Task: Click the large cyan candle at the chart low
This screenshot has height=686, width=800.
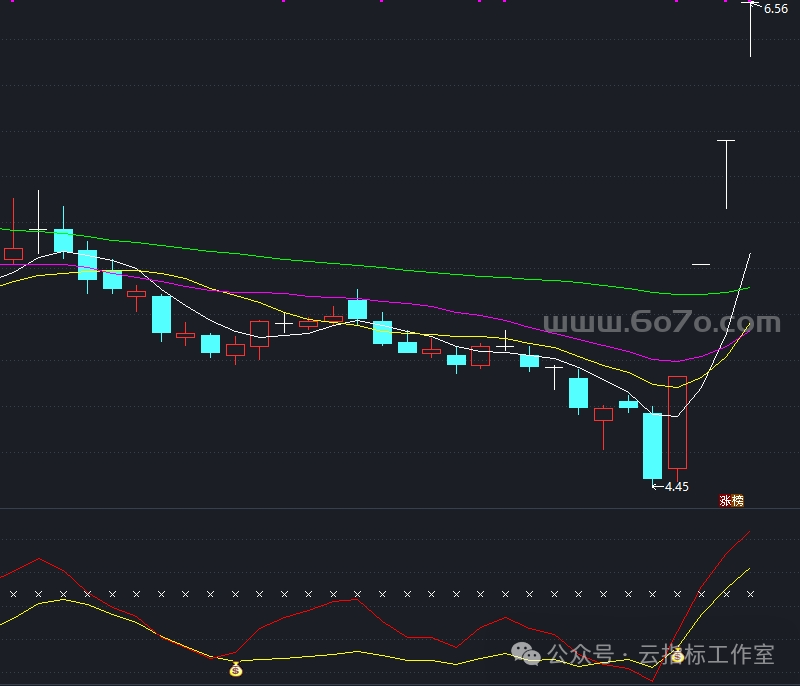Action: [x=652, y=445]
